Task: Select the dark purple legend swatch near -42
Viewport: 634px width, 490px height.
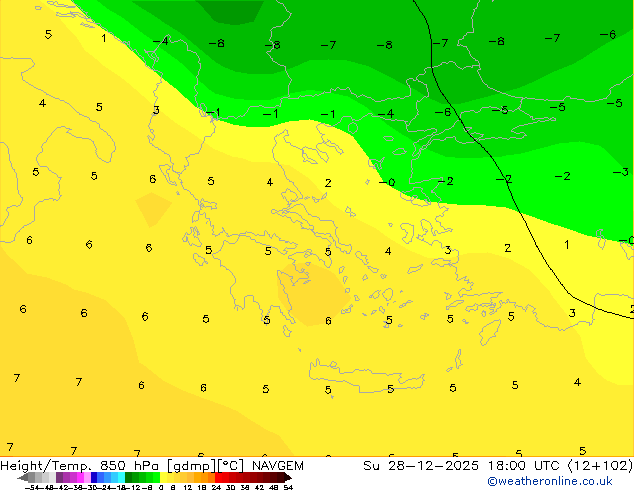Action: 59,477
